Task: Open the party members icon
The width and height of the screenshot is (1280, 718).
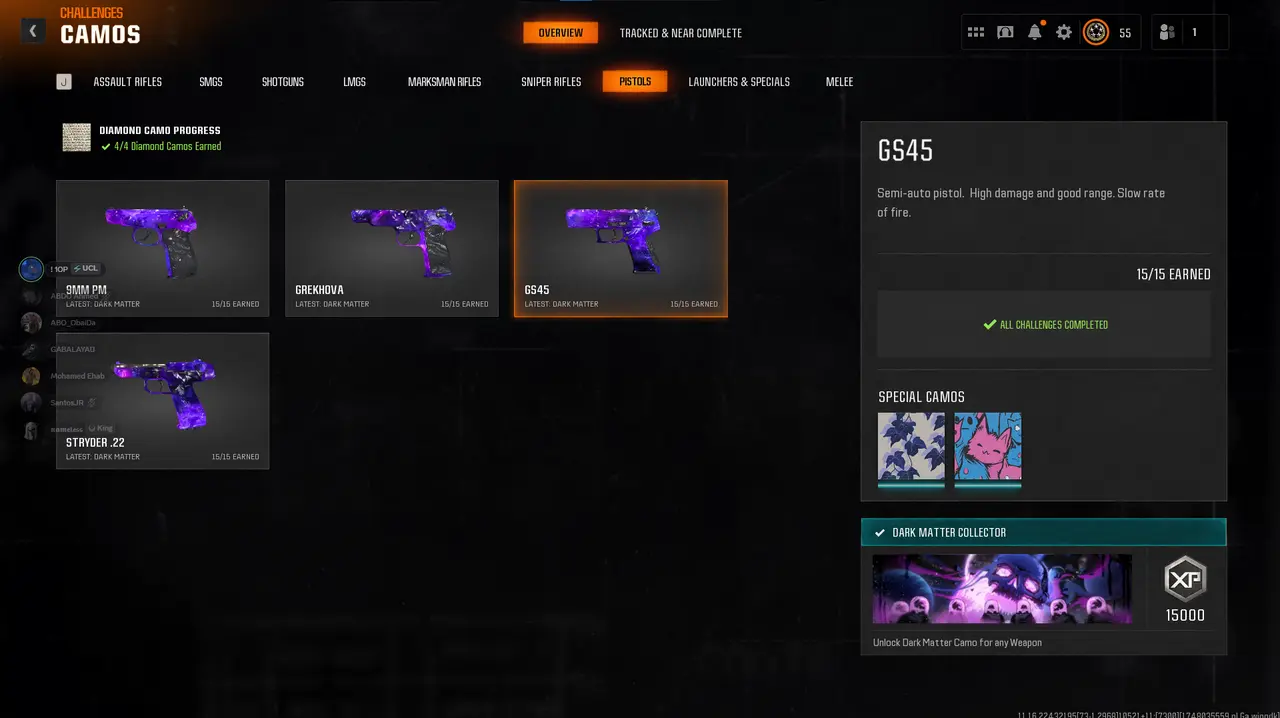Action: [x=1166, y=32]
